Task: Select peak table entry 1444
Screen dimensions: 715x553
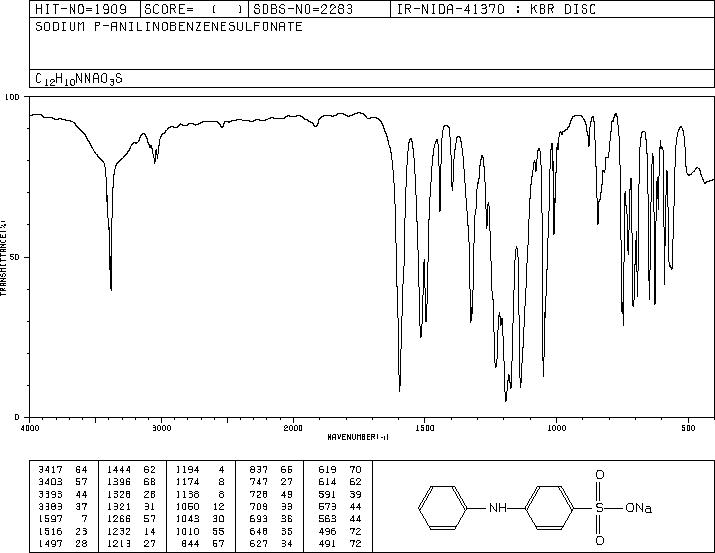Action: point(119,470)
